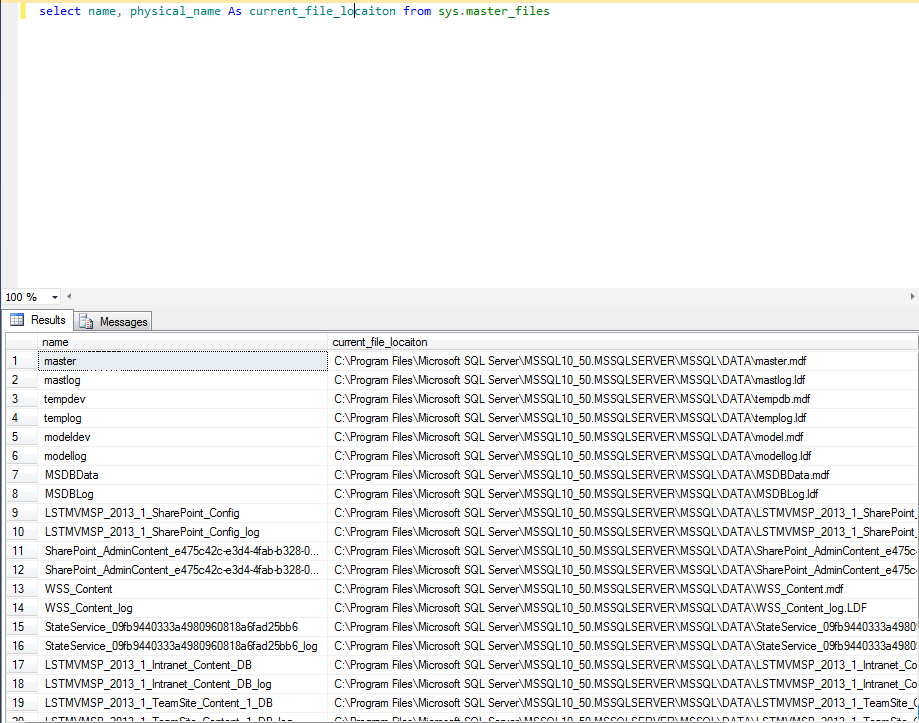Click the right scroll arrow of the editor scrollbar
This screenshot has height=723, width=919.
(x=911, y=297)
